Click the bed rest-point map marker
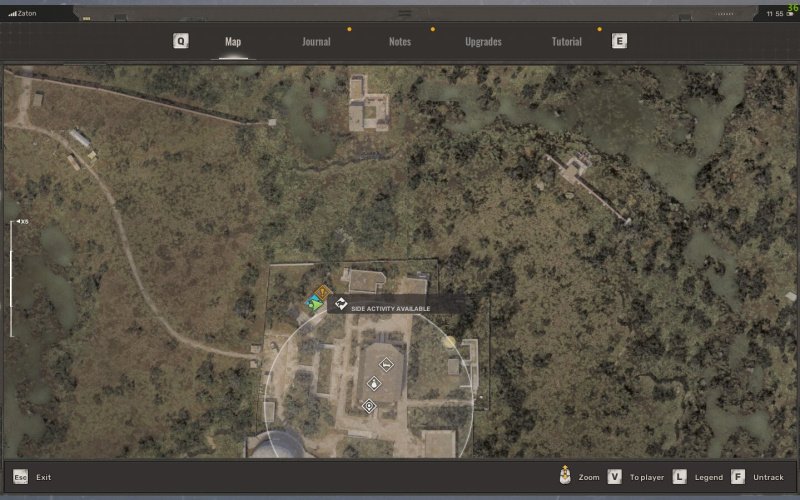The width and height of the screenshot is (800, 500). pyautogui.click(x=386, y=365)
